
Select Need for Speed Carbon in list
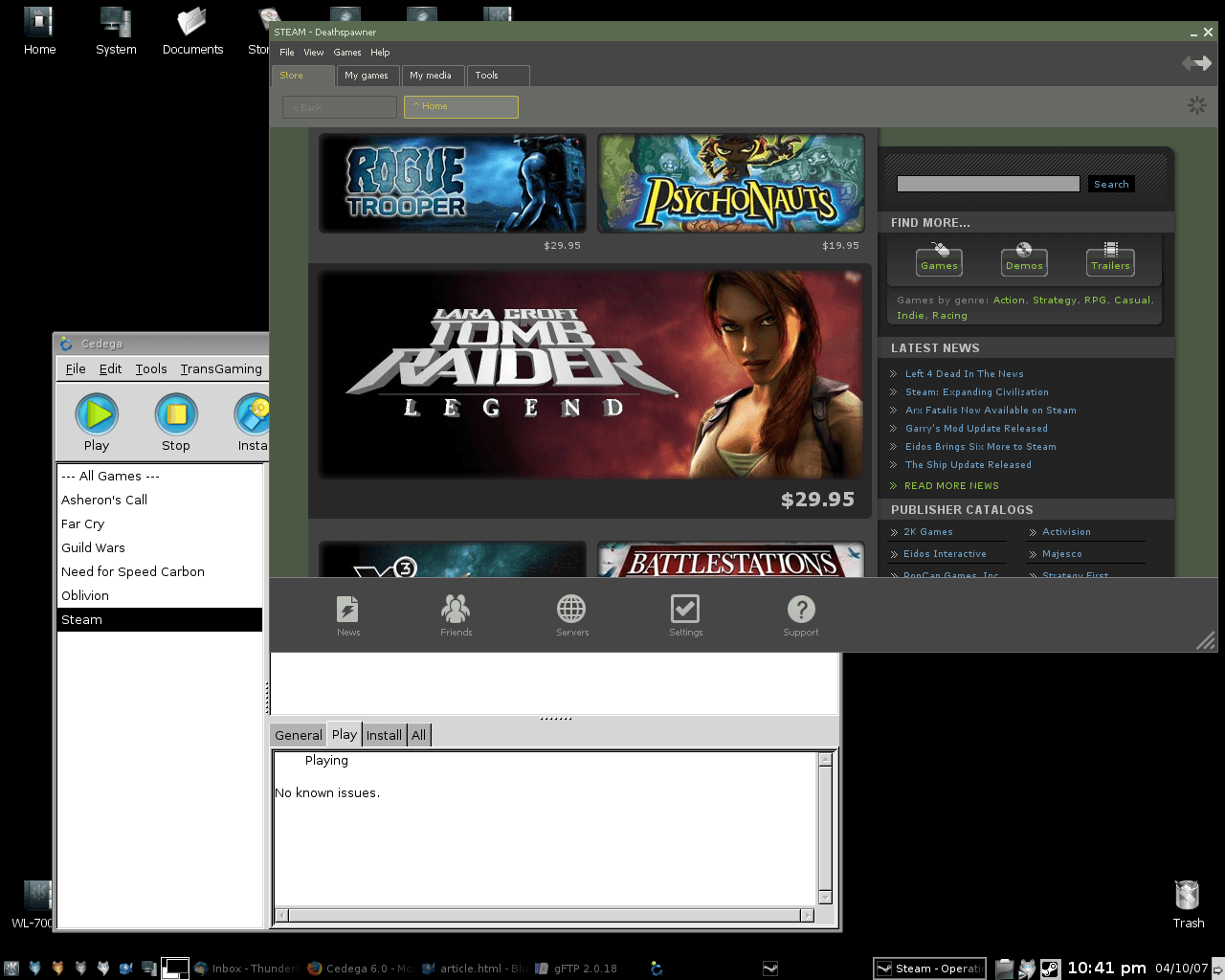pyautogui.click(x=160, y=571)
